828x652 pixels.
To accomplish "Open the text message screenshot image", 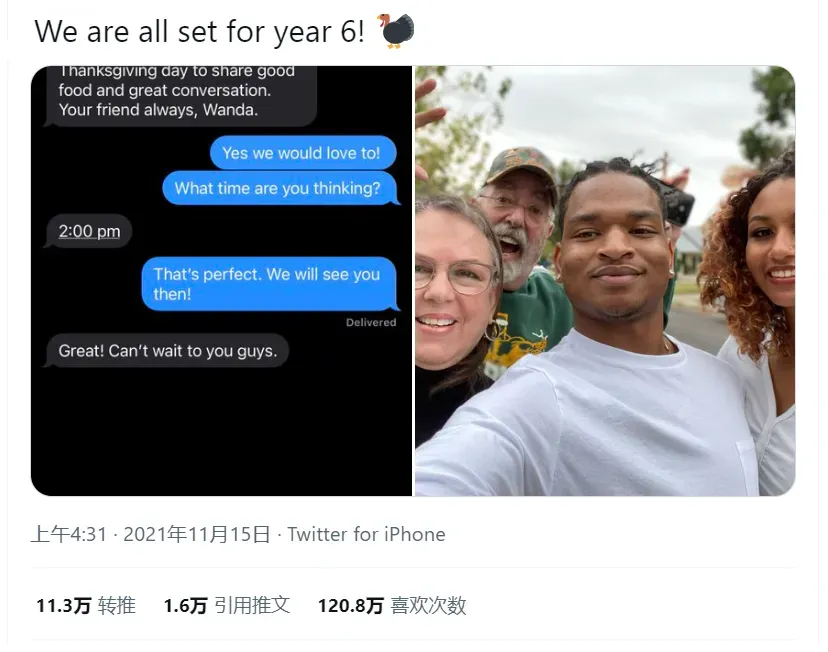I will (221, 280).
